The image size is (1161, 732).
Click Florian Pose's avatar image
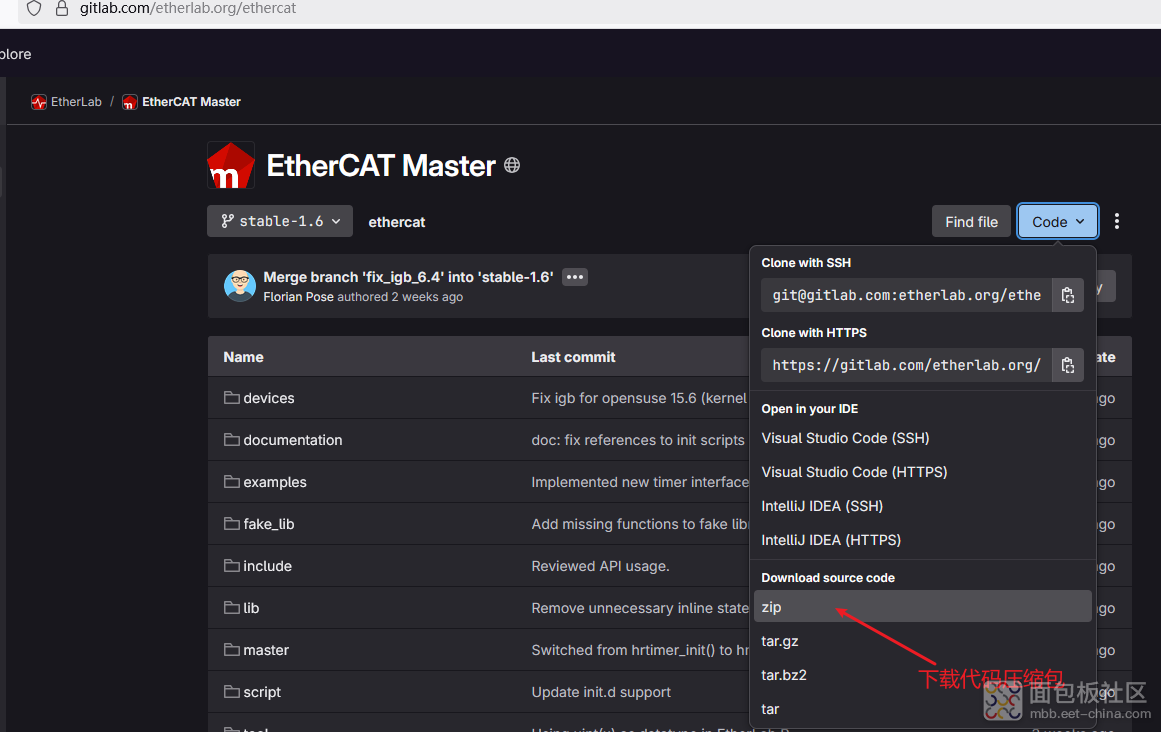pos(240,286)
